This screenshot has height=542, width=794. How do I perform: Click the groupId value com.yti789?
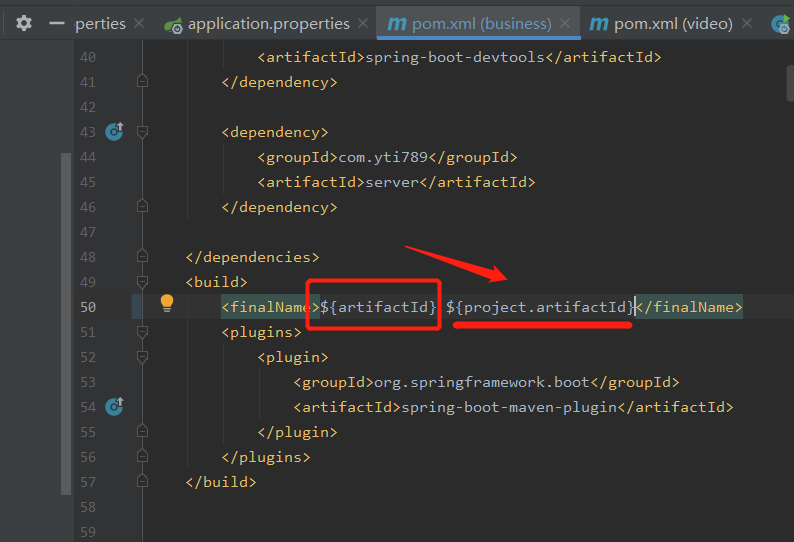pyautogui.click(x=383, y=158)
